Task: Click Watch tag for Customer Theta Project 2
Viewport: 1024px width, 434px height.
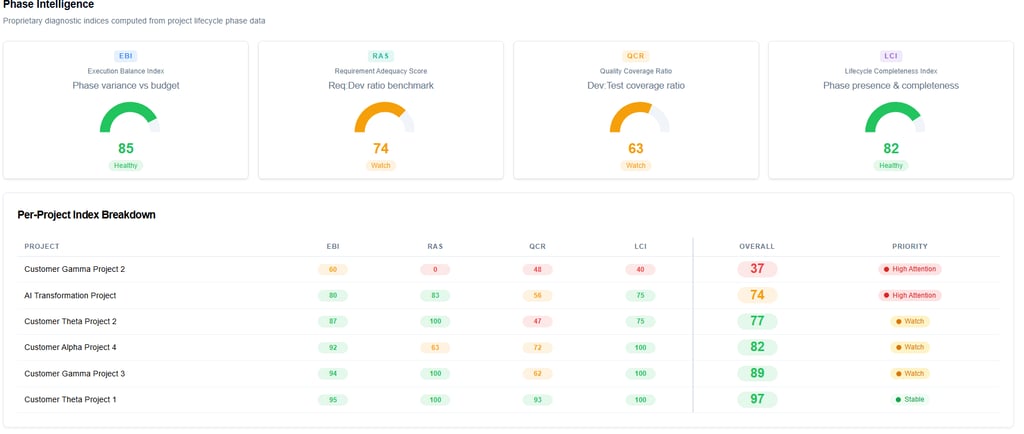Action: [x=910, y=321]
